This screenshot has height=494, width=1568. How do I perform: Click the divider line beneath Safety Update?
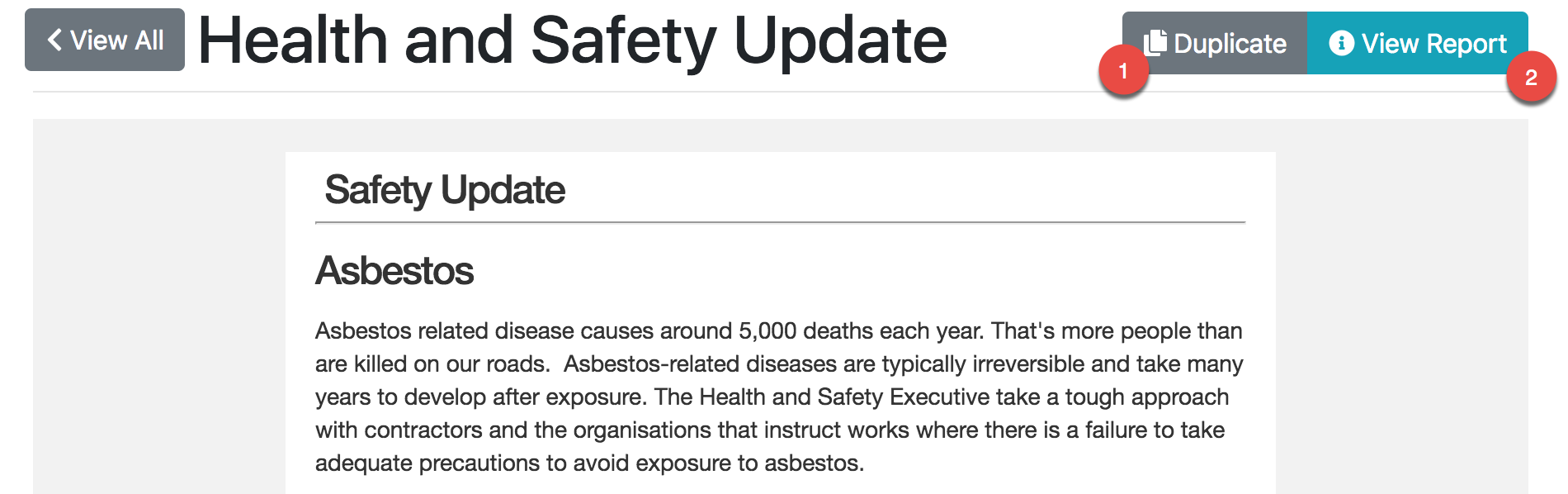point(780,222)
